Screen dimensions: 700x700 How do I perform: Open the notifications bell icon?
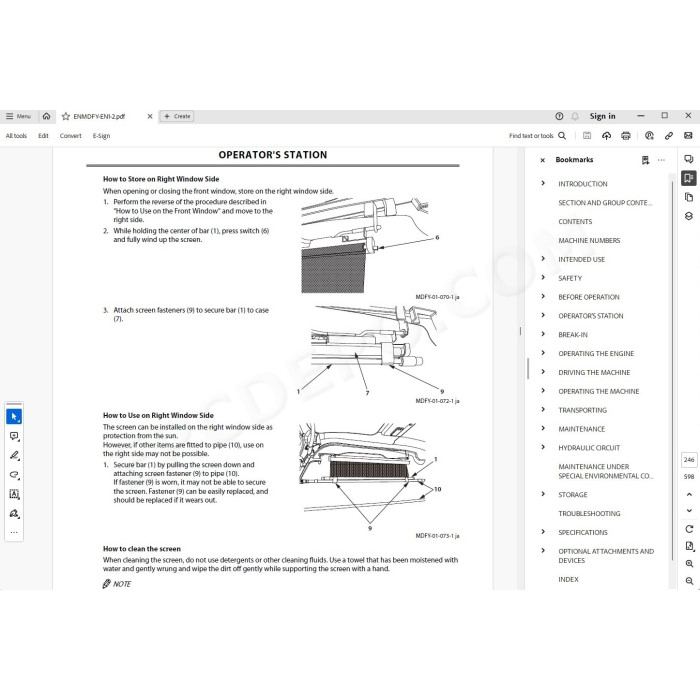coord(575,117)
